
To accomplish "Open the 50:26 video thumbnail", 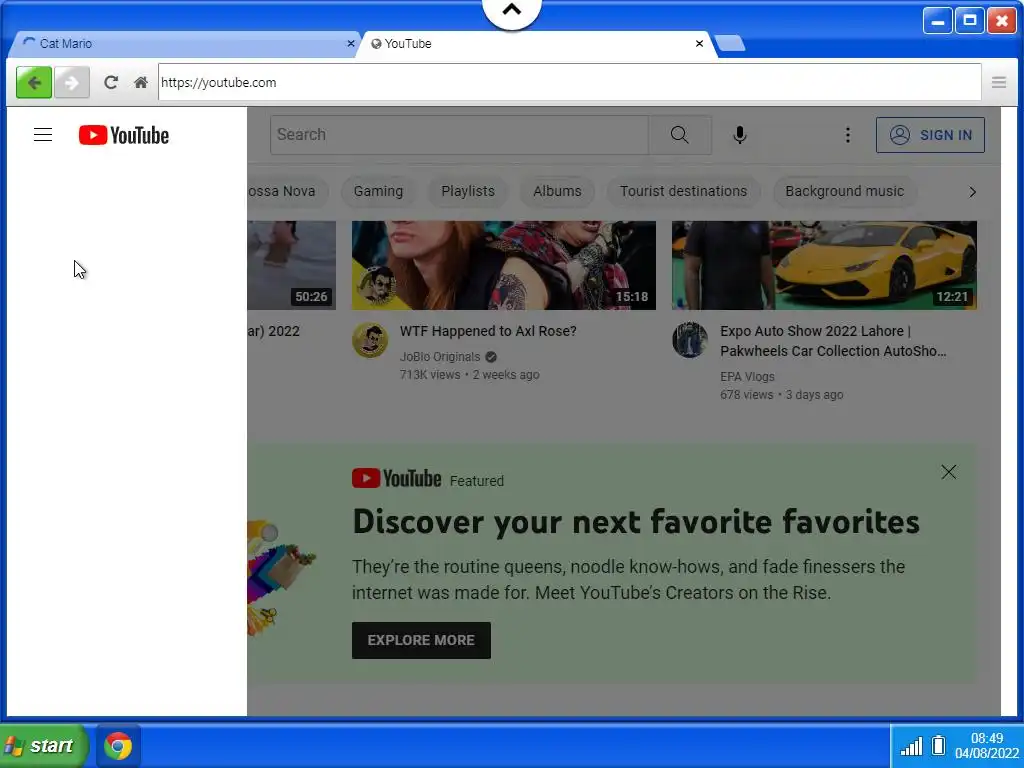I will 292,265.
